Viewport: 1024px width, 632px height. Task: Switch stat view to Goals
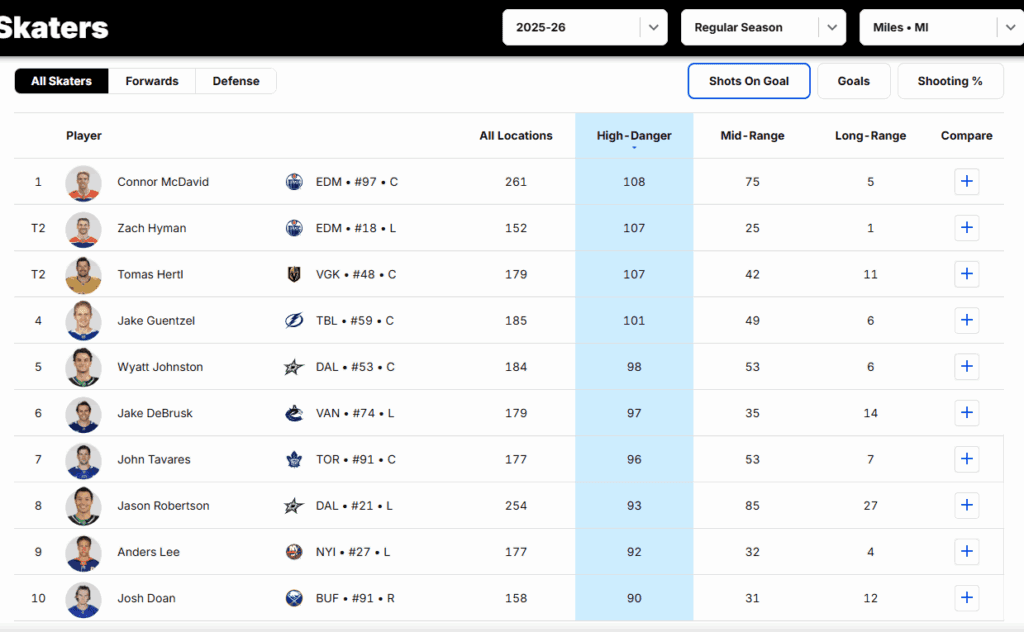click(853, 81)
